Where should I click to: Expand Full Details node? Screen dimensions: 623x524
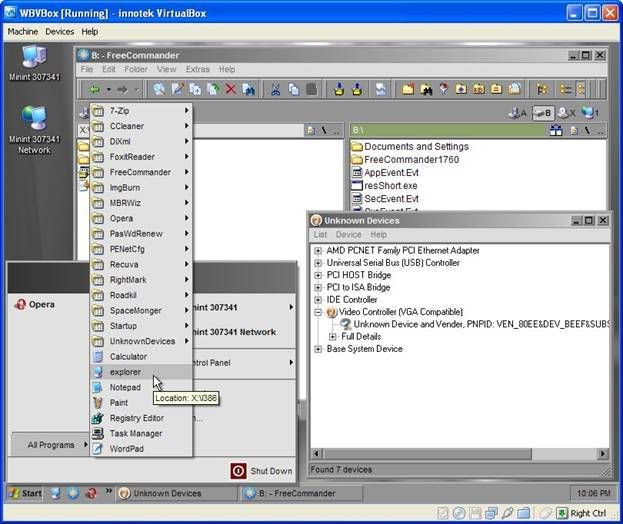tap(333, 337)
